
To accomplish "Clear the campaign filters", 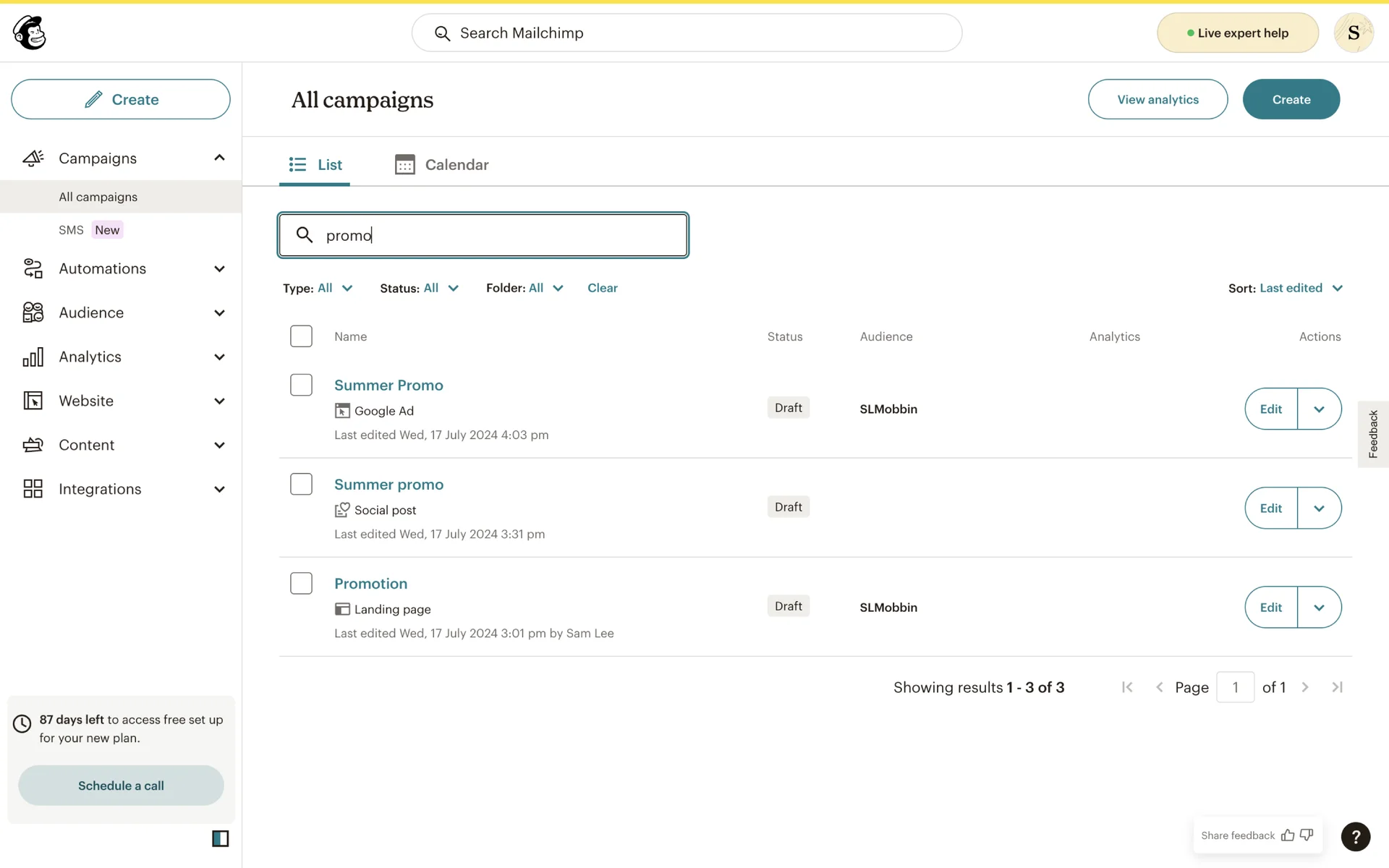I will click(602, 288).
